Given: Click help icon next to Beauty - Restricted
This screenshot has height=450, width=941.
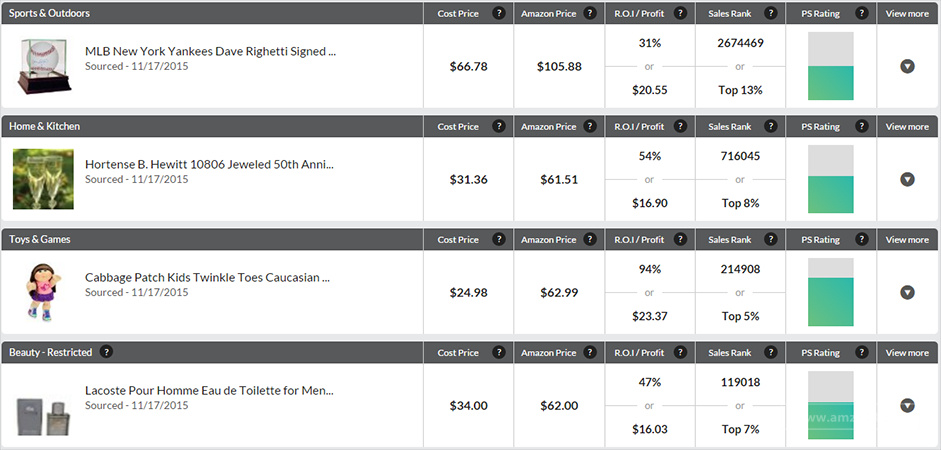Looking at the screenshot, I should pyautogui.click(x=106, y=353).
